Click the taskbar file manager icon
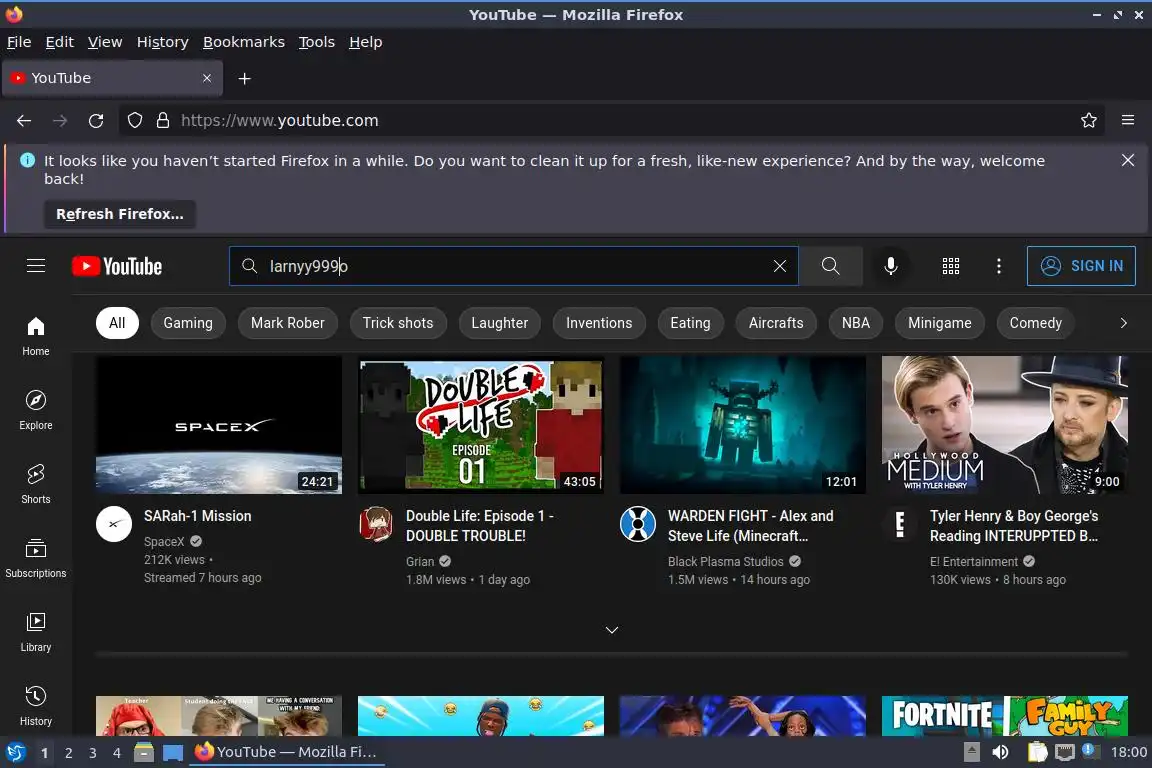 (144, 752)
